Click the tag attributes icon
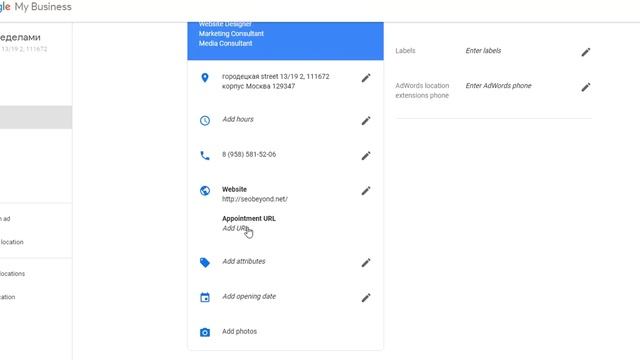Screen dimensions: 640x360 205,262
